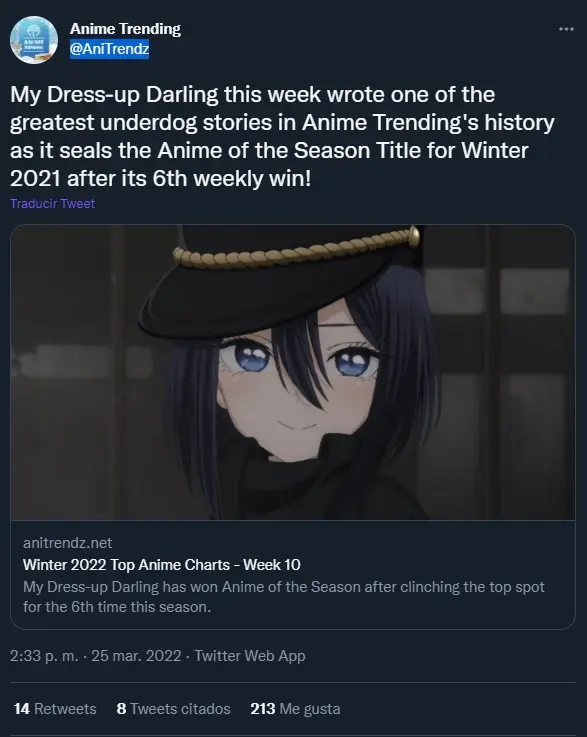View the 8 Tweets citados list

click(173, 709)
